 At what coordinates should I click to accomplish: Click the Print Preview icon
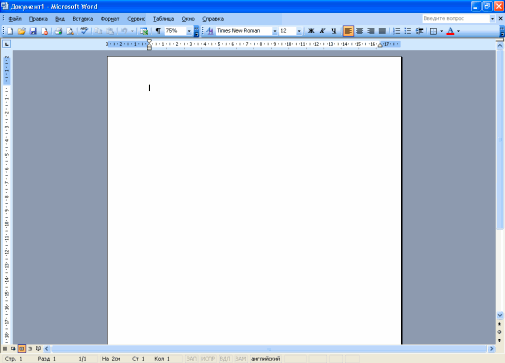pos(70,31)
